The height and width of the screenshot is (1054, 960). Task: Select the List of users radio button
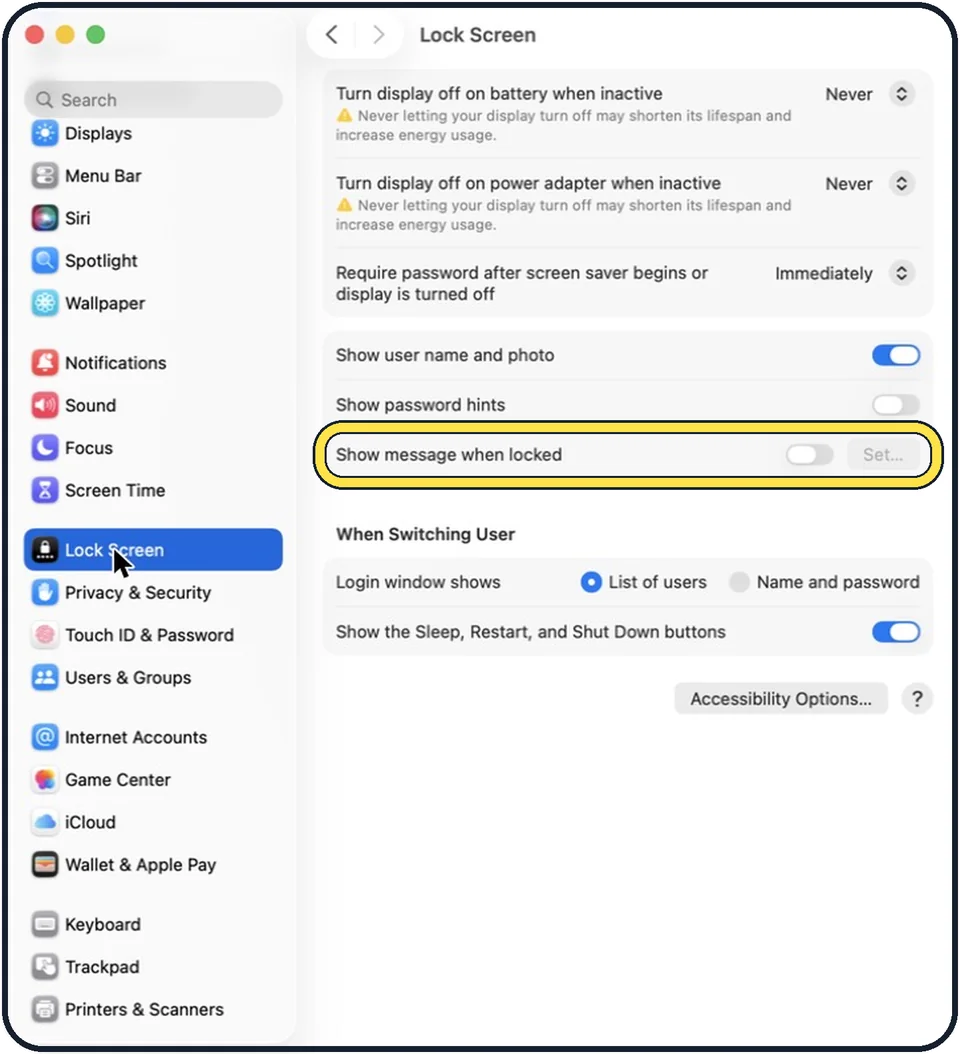click(591, 582)
